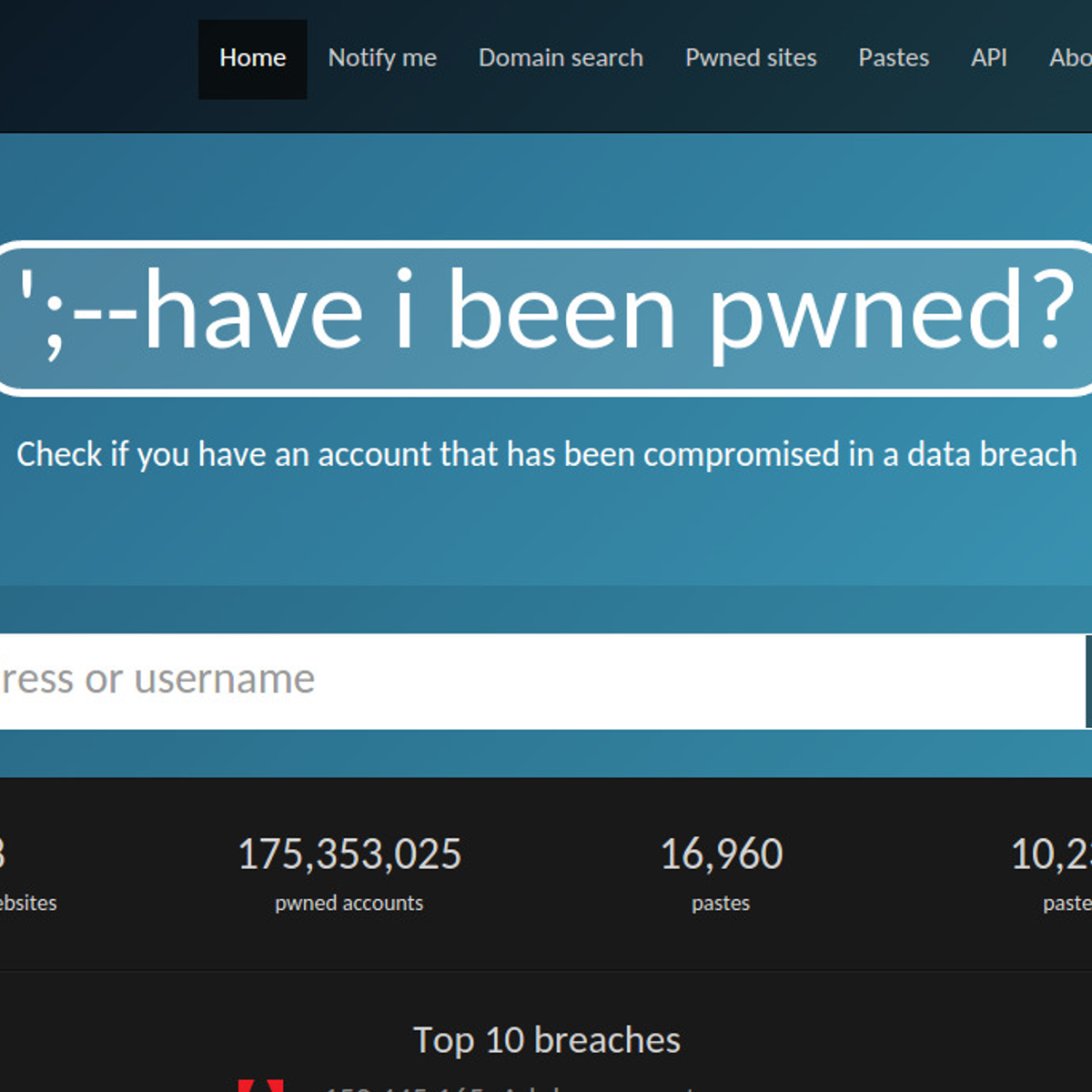Screen dimensions: 1092x1092
Task: Open Pwned sites page
Action: click(751, 58)
